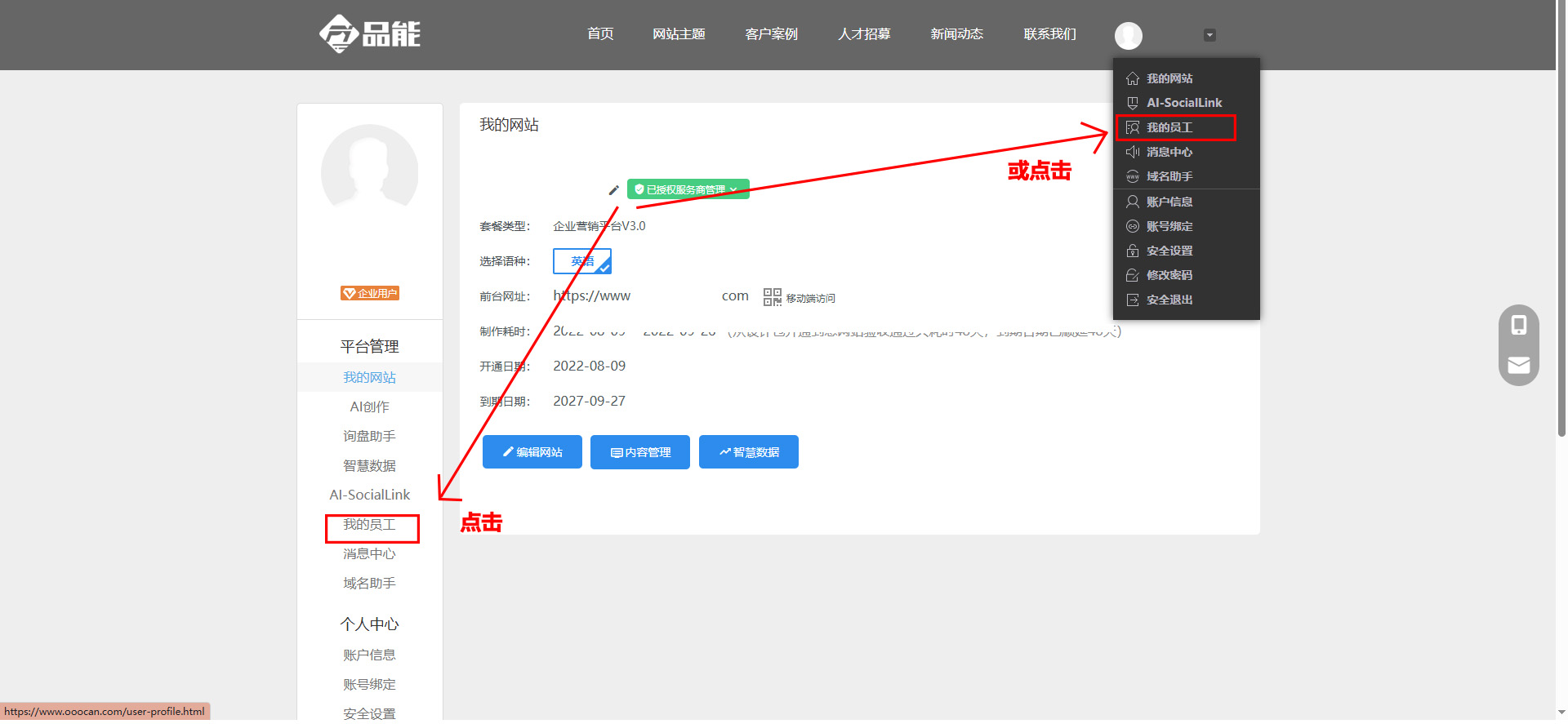This screenshot has width=1568, height=724.
Task: Click the 品能 logo in the header
Action: pos(370,34)
